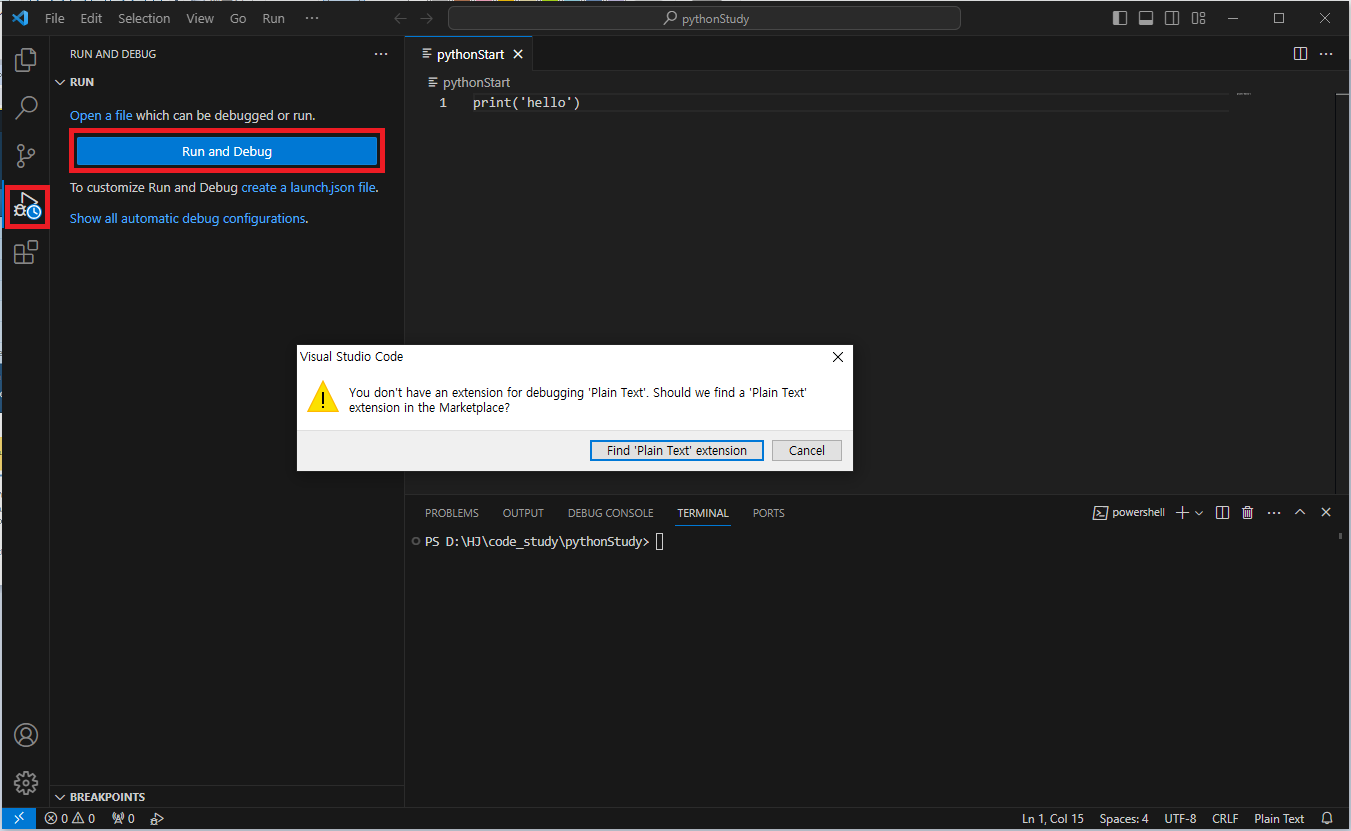Image resolution: width=1351 pixels, height=831 pixels.
Task: Click 'Ln 1, Col 15' in status bar
Action: (1053, 818)
